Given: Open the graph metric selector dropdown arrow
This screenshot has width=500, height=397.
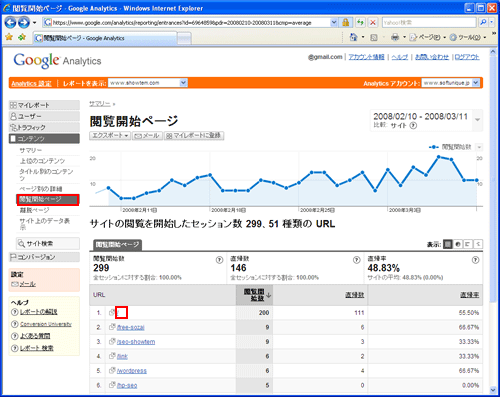Looking at the screenshot, I should [x=479, y=147].
